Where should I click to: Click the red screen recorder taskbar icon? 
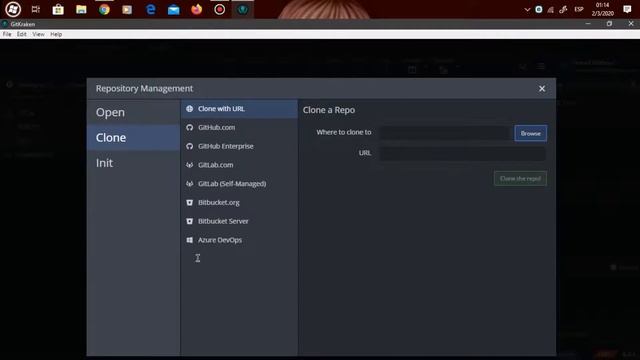(220, 9)
